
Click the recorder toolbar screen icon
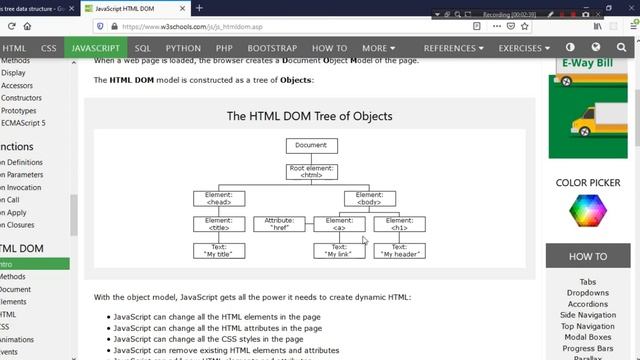(x=468, y=14)
